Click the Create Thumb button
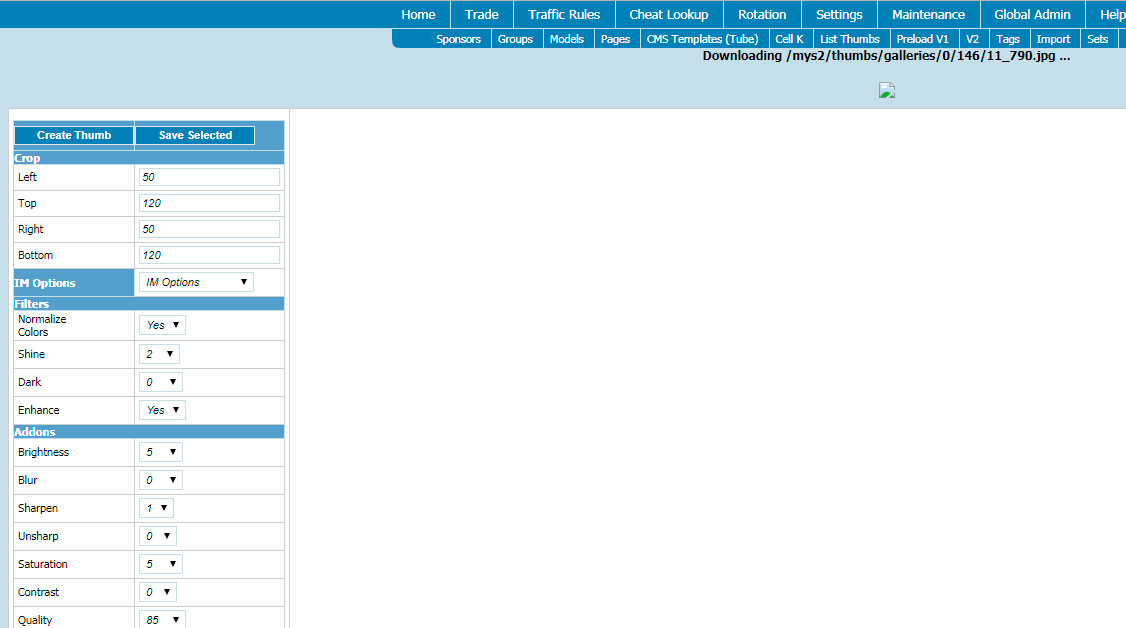The image size is (1126, 628). 74,135
